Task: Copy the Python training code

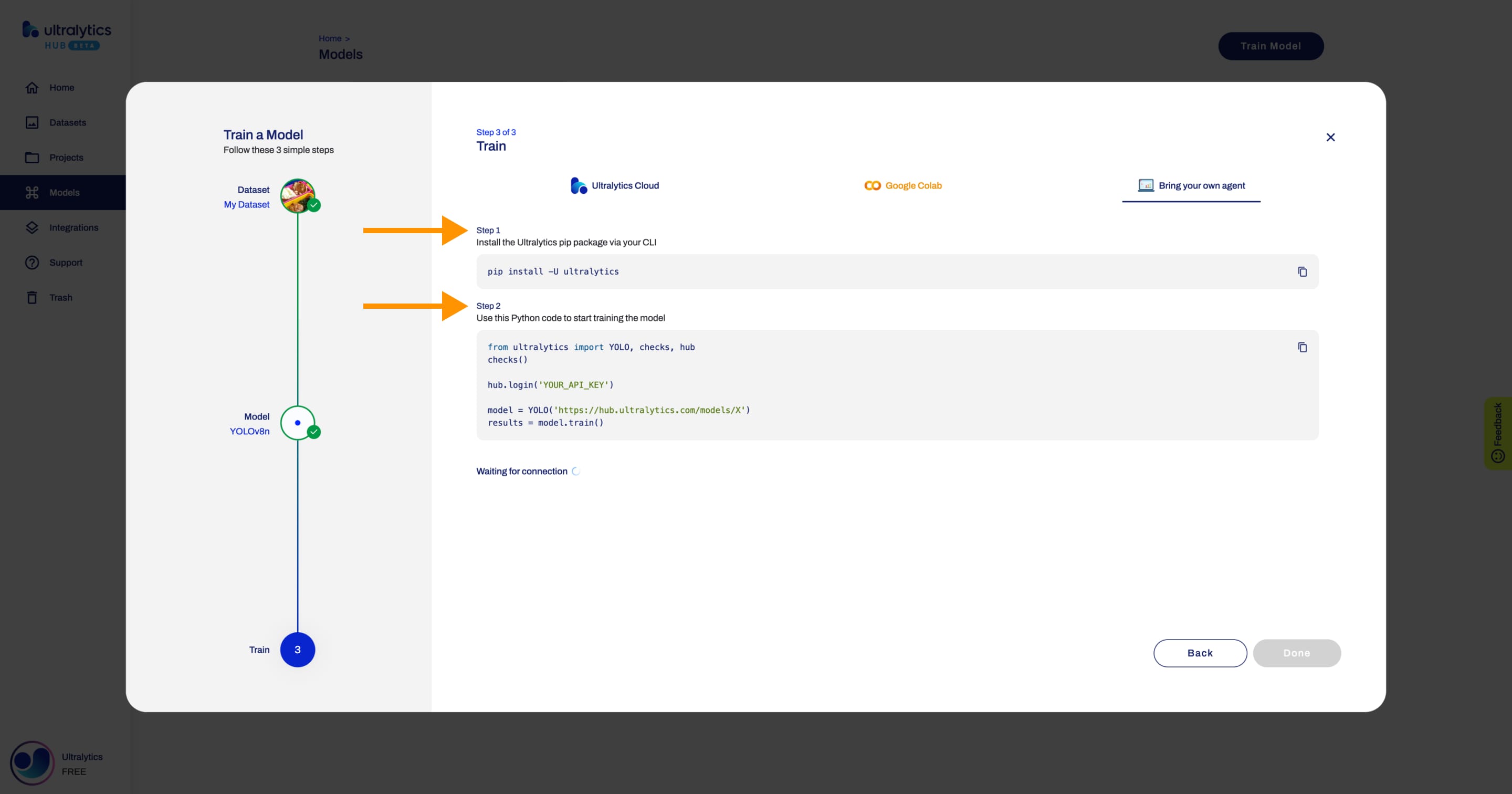Action: 1302,347
